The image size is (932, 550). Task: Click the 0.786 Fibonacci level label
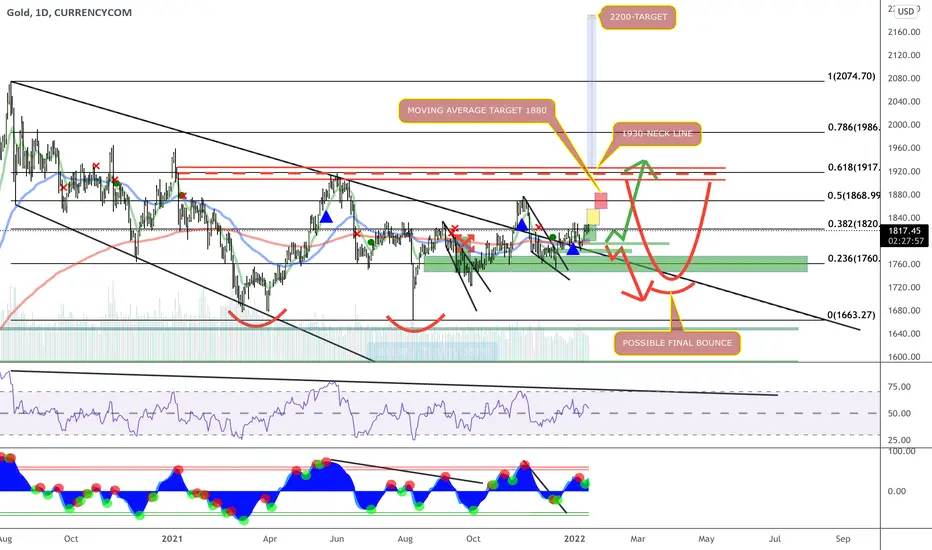[x=853, y=127]
